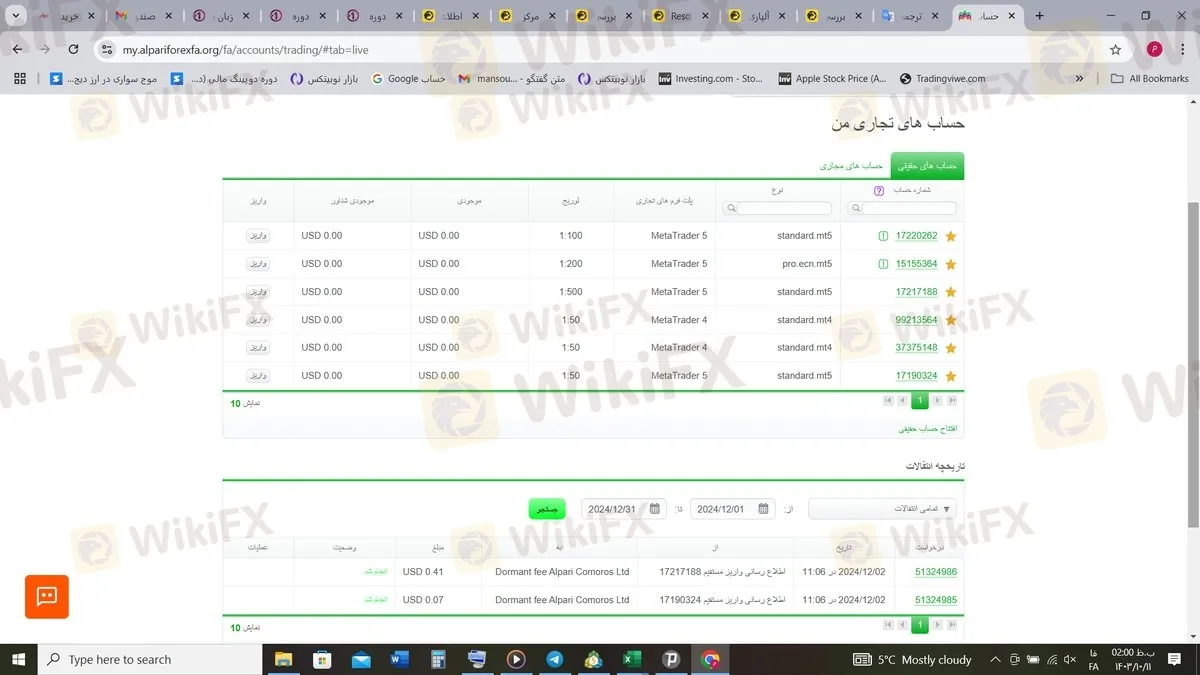Open calendar icon for 2024/12/01 date
Viewport: 1200px width, 675px height.
click(x=764, y=508)
